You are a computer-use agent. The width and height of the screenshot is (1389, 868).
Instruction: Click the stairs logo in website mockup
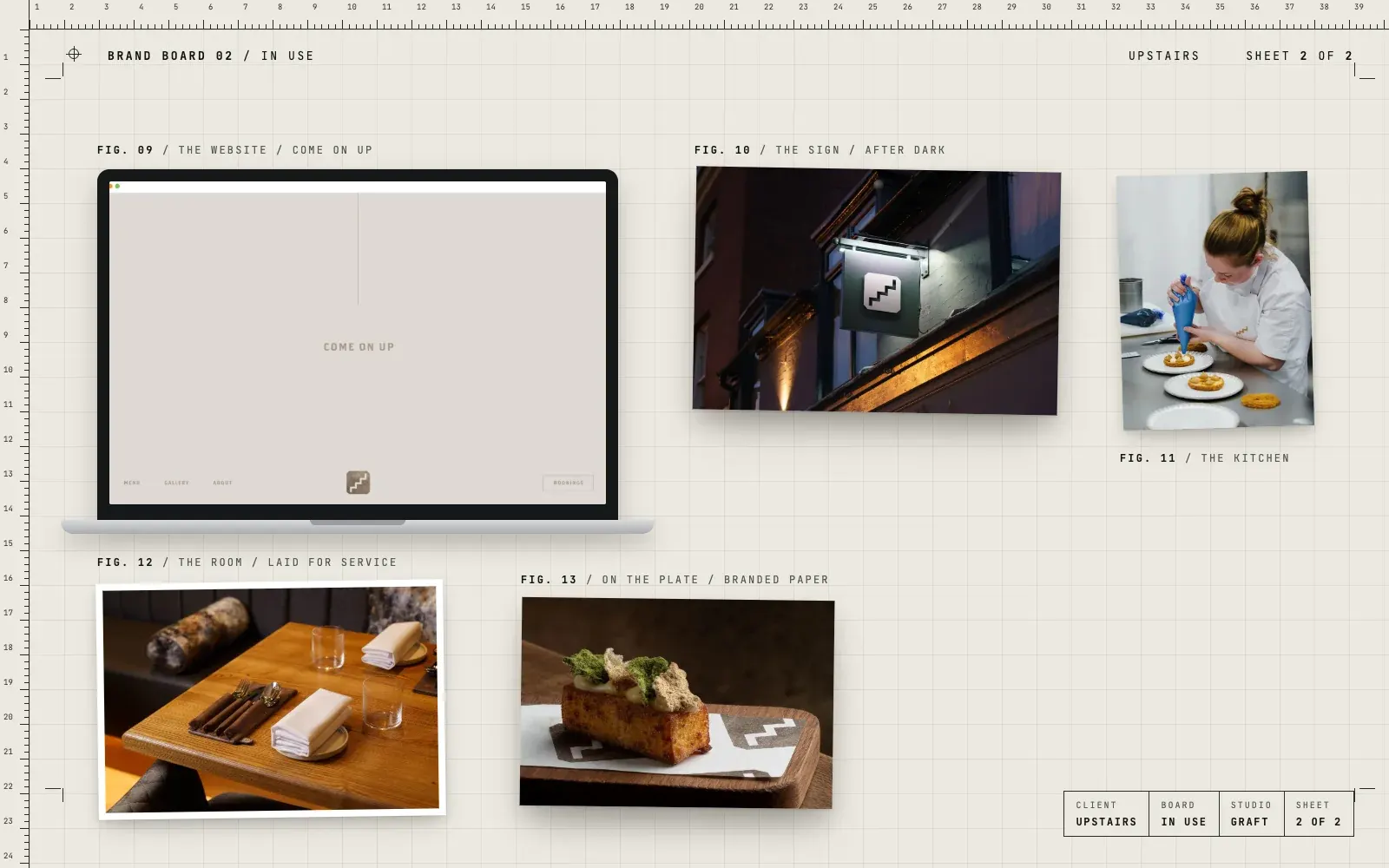358,483
